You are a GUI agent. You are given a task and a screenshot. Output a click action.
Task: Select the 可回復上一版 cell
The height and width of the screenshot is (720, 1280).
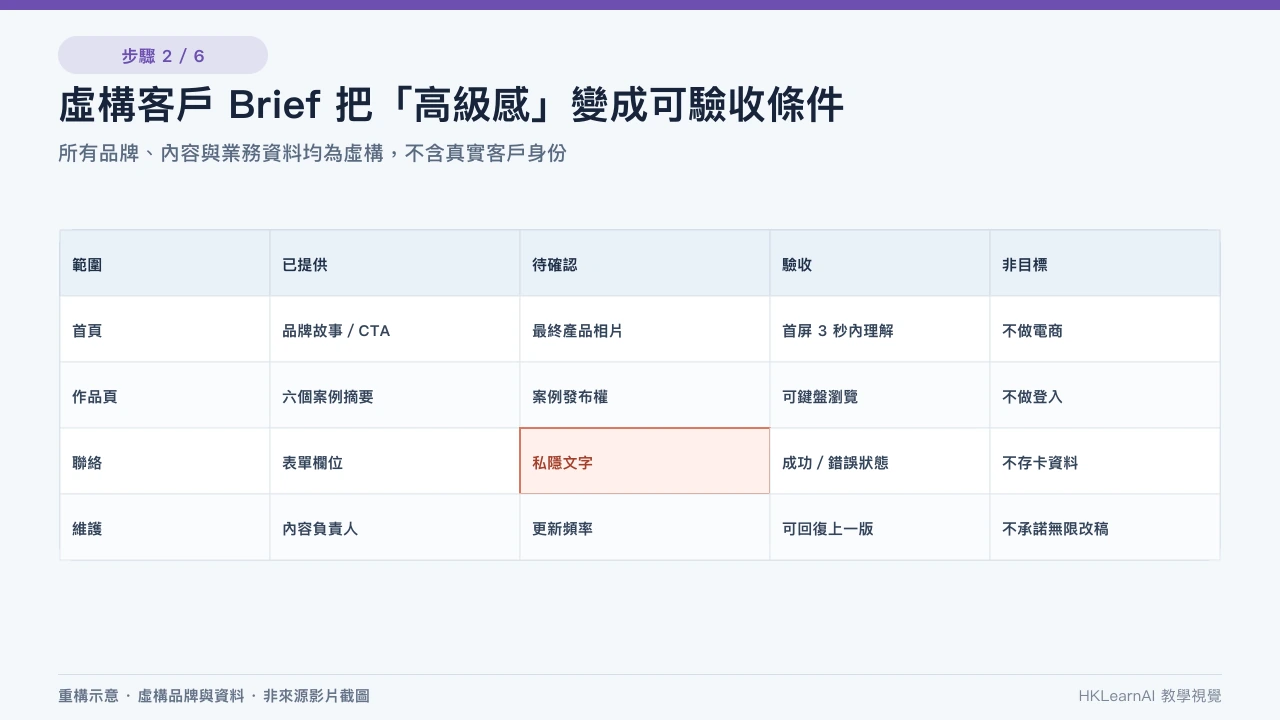click(x=880, y=528)
